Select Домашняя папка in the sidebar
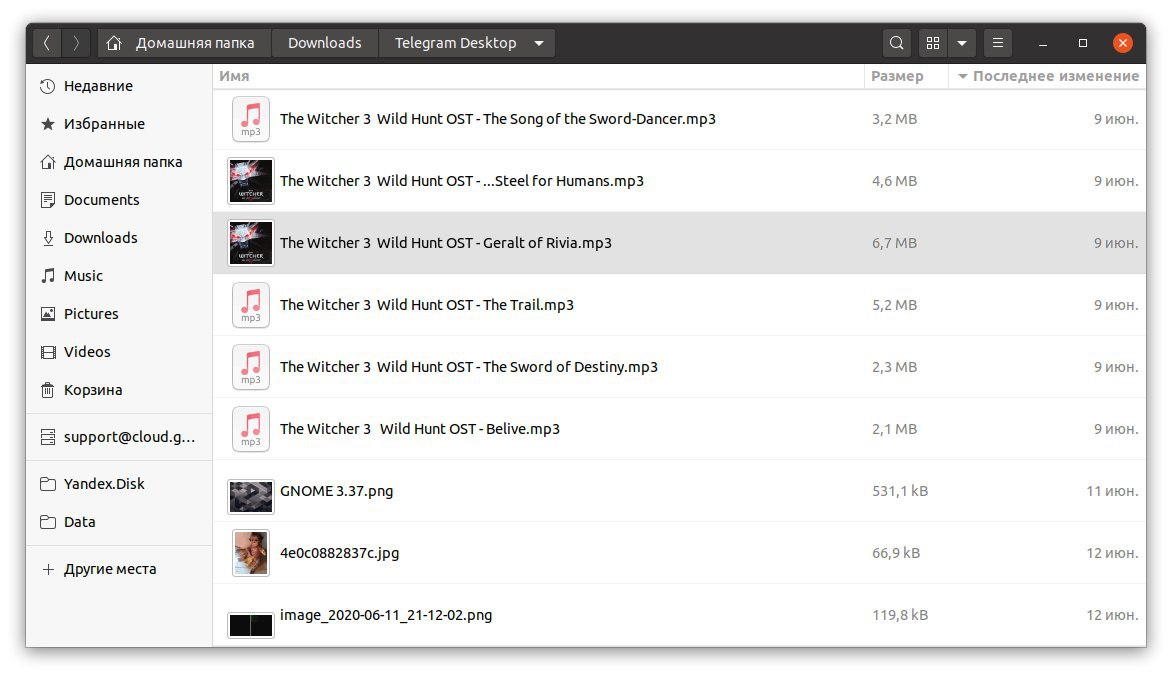The image size is (1172, 676). 120,162
